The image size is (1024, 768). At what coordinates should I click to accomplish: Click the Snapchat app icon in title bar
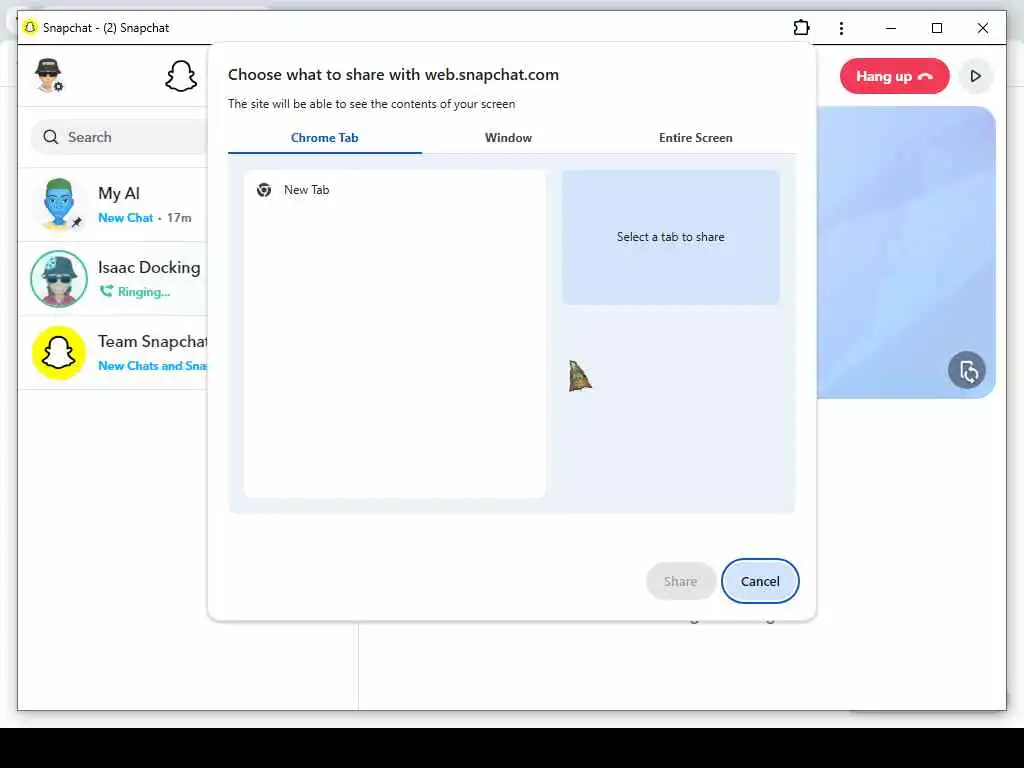tap(30, 27)
